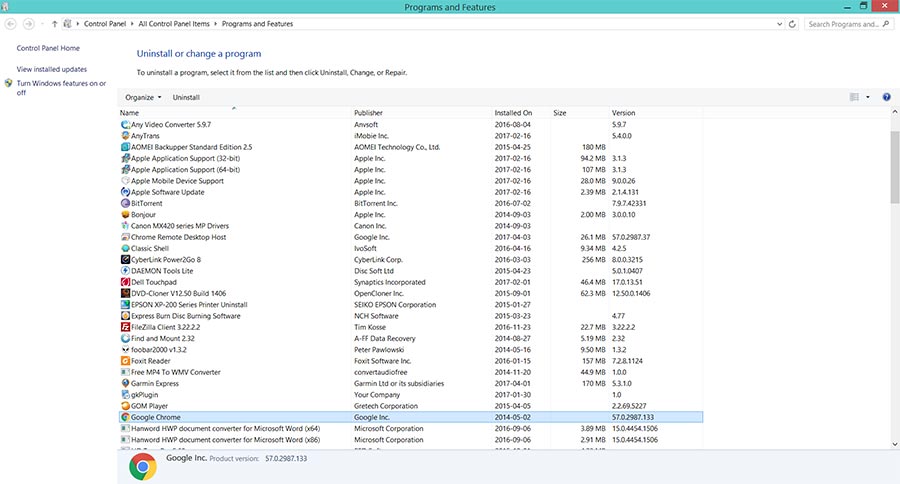Click the vertical scrollbar thumb
Viewport: 900px width, 484px height.
895,167
